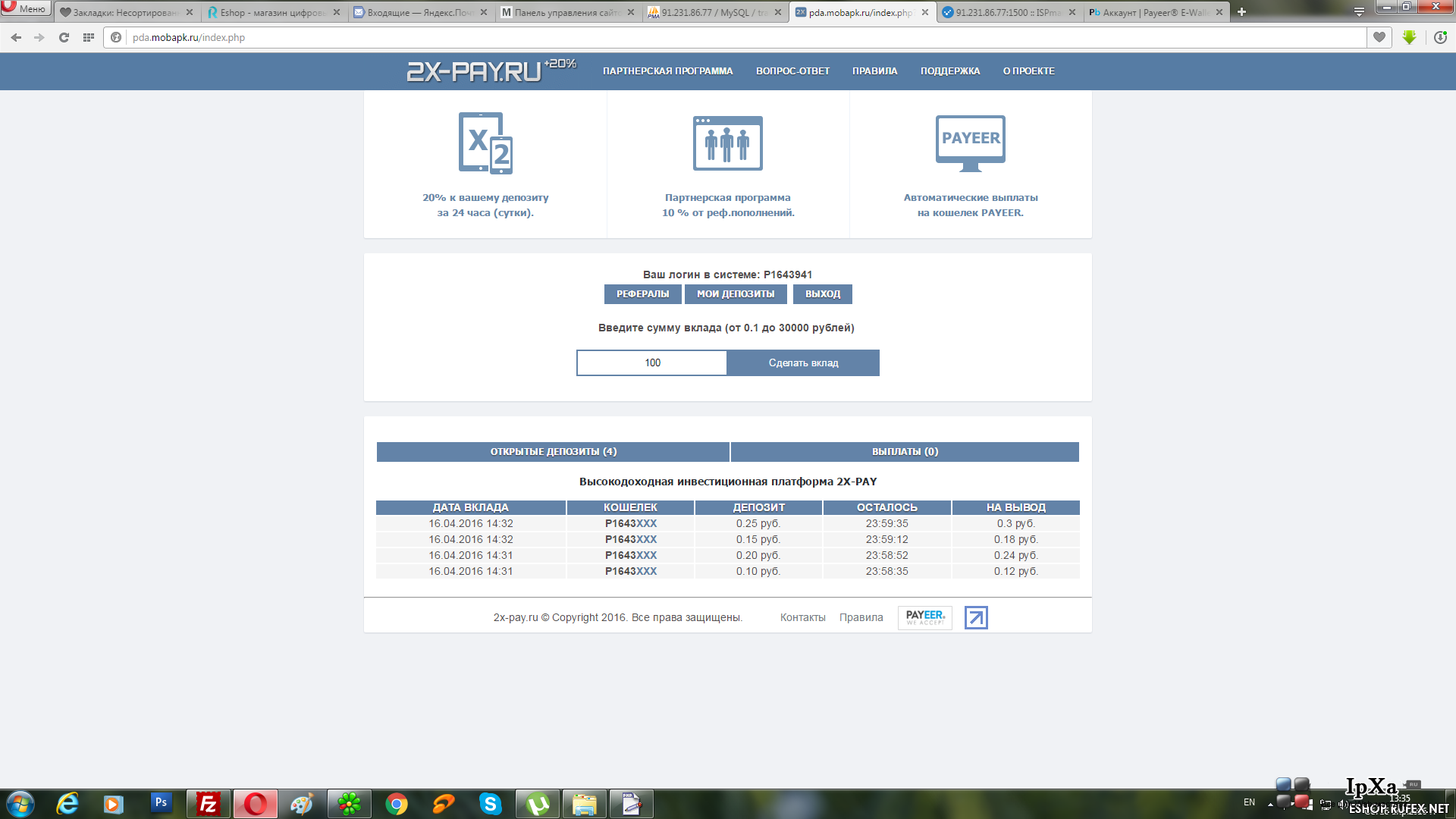Click the 2X-PAY.RU logo
This screenshot has height=819, width=1456.
click(491, 71)
